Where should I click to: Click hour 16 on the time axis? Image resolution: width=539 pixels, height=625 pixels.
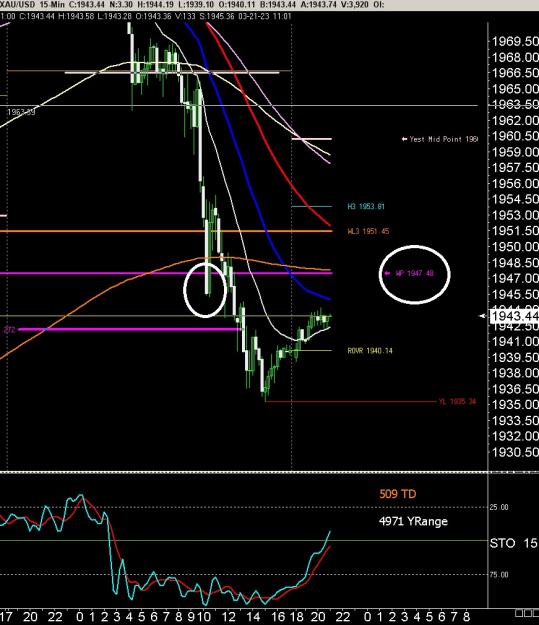(x=278, y=617)
